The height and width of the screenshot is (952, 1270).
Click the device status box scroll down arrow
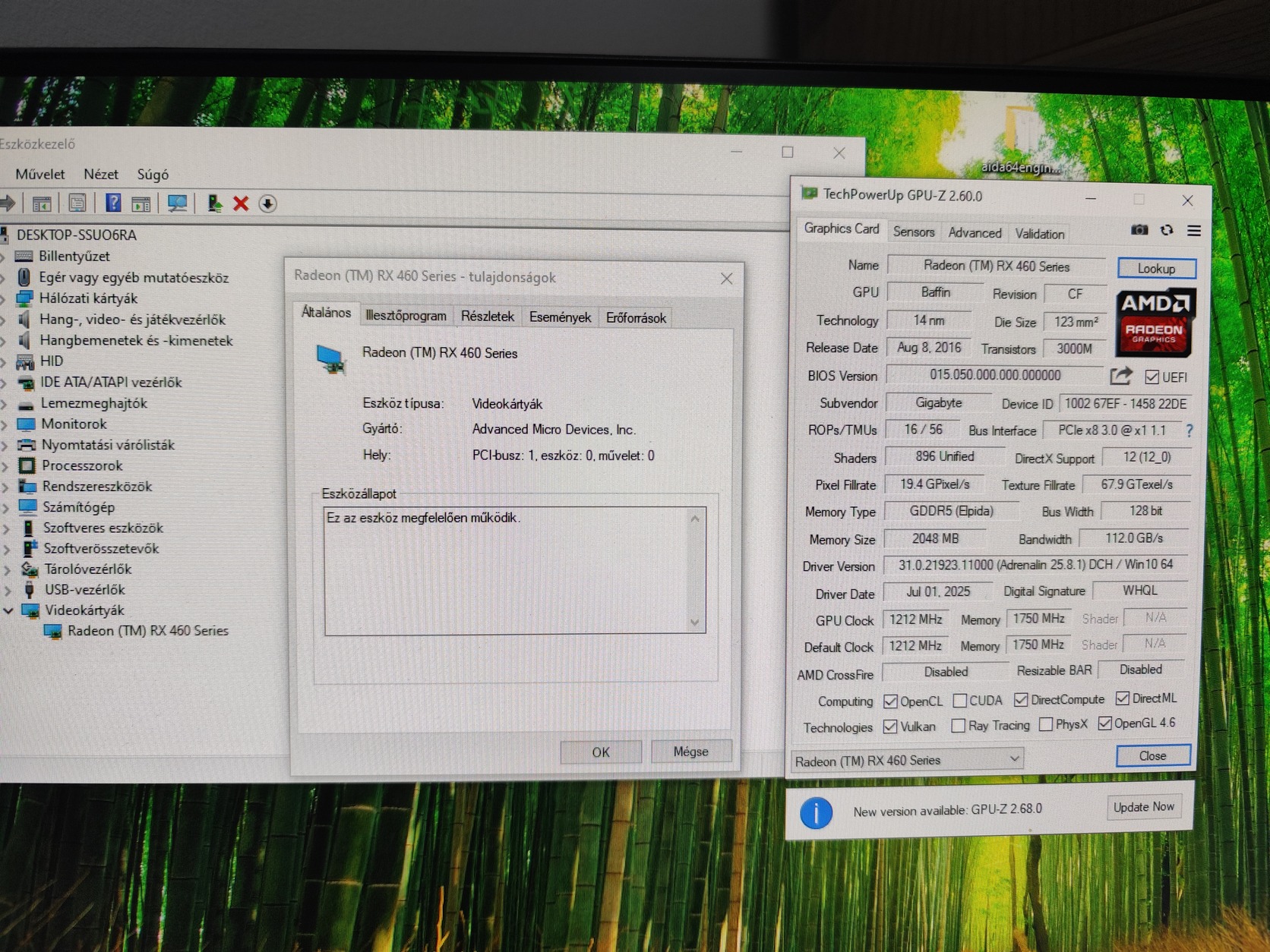point(694,623)
